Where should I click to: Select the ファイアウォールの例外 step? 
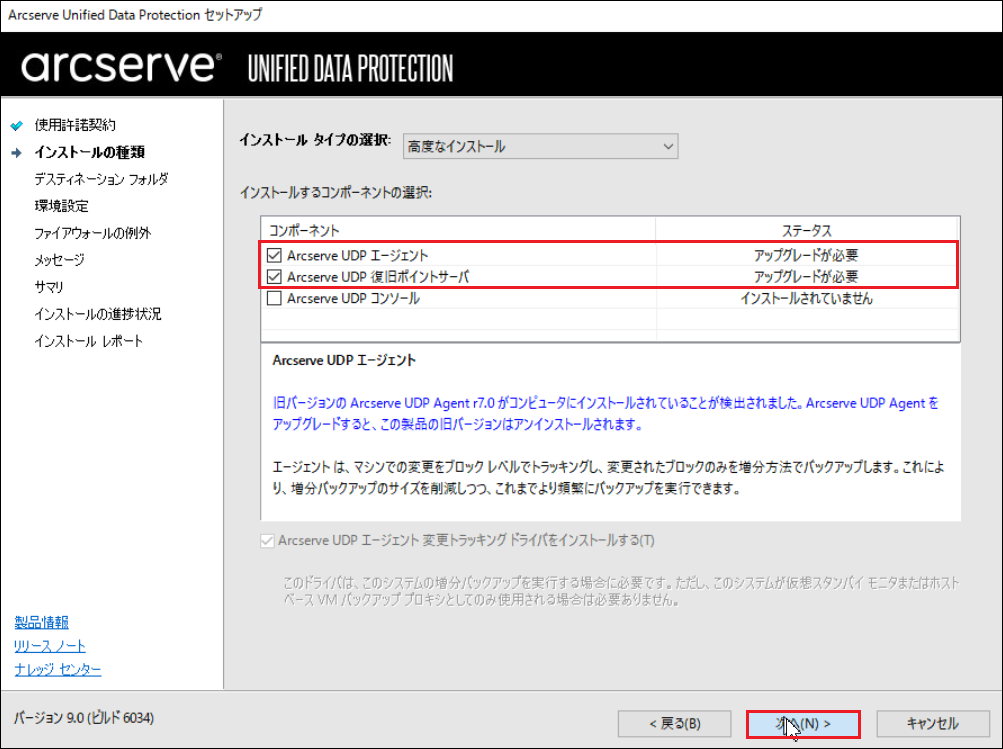click(93, 233)
